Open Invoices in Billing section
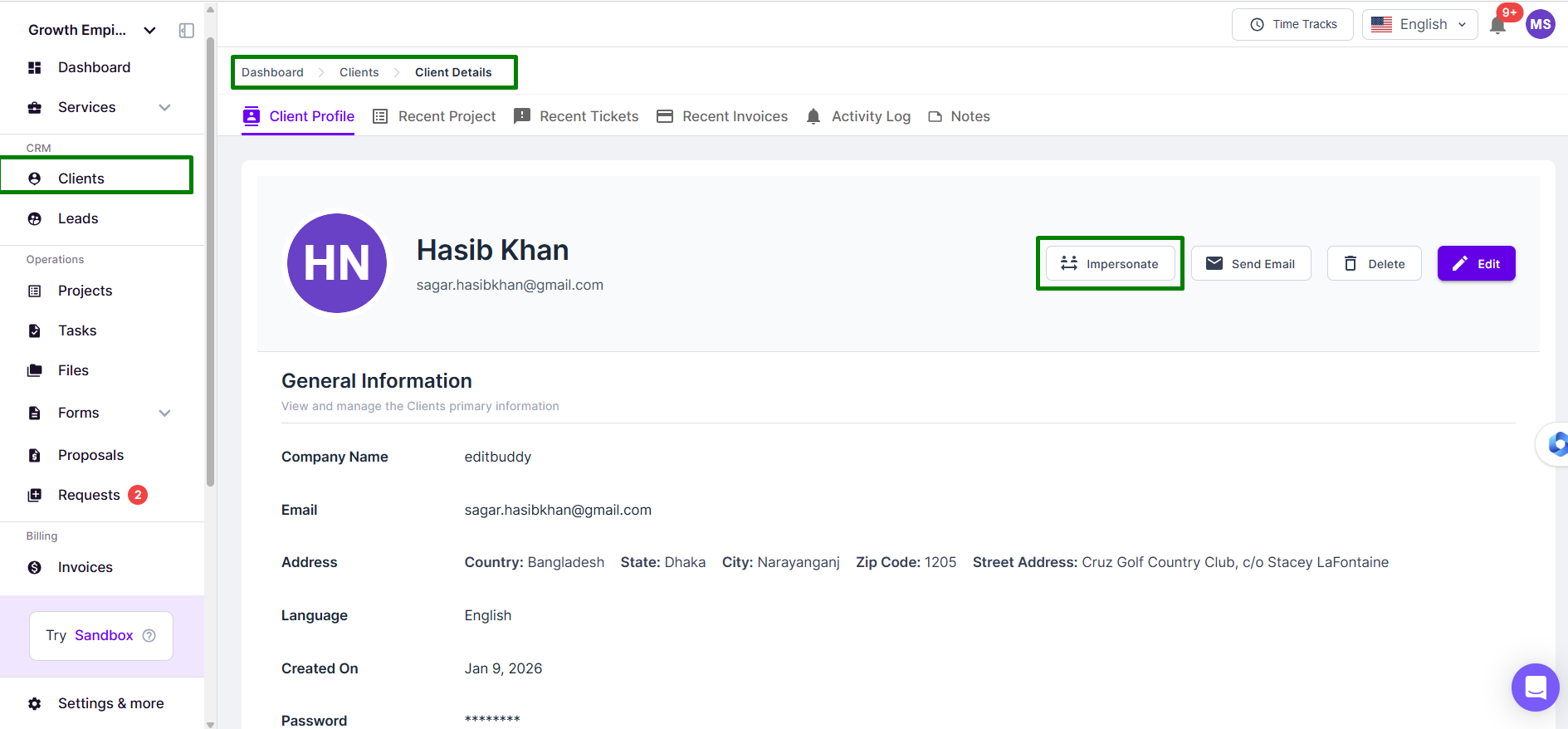 (x=85, y=567)
